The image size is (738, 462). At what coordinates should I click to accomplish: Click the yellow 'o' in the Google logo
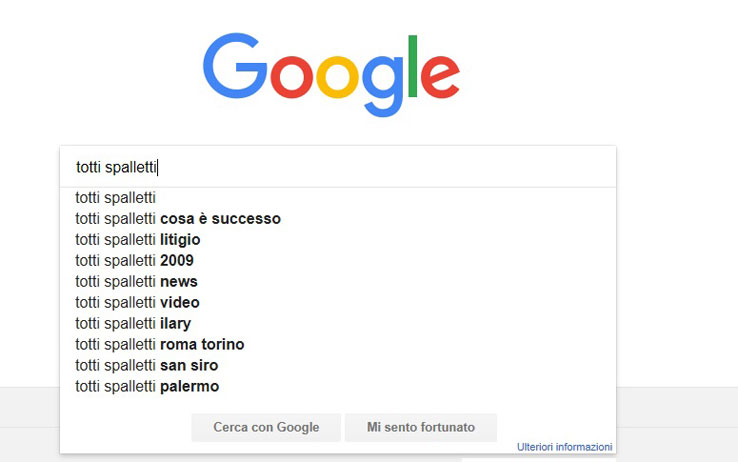(337, 77)
